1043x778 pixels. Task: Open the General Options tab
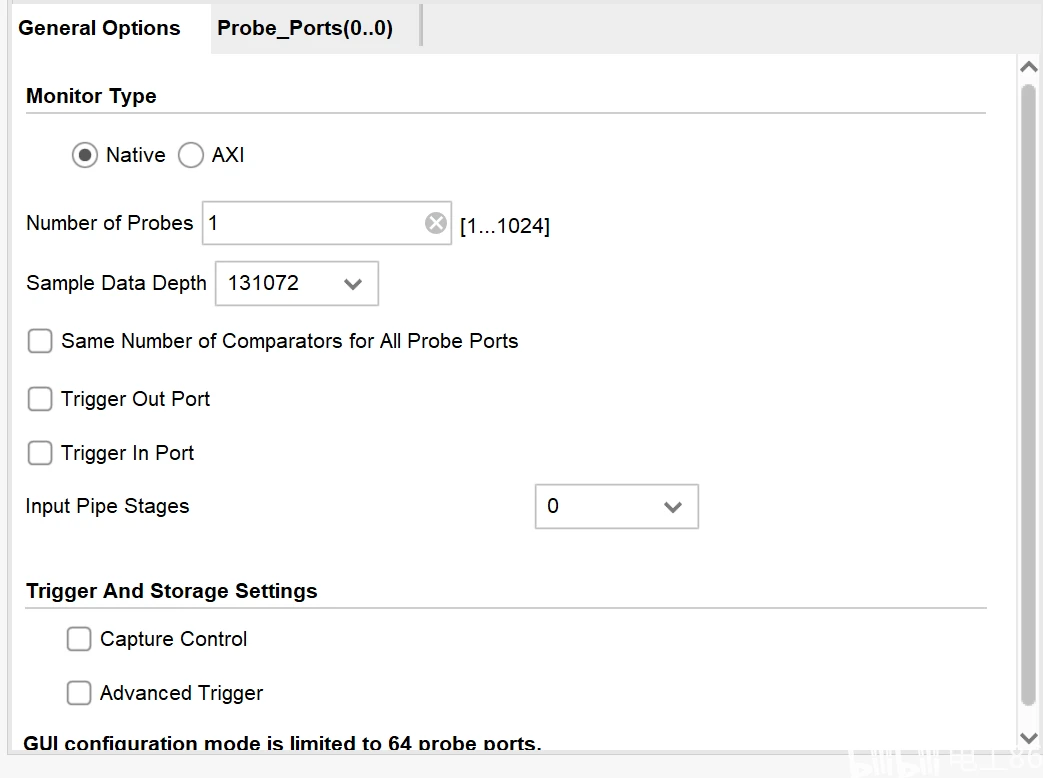click(99, 28)
